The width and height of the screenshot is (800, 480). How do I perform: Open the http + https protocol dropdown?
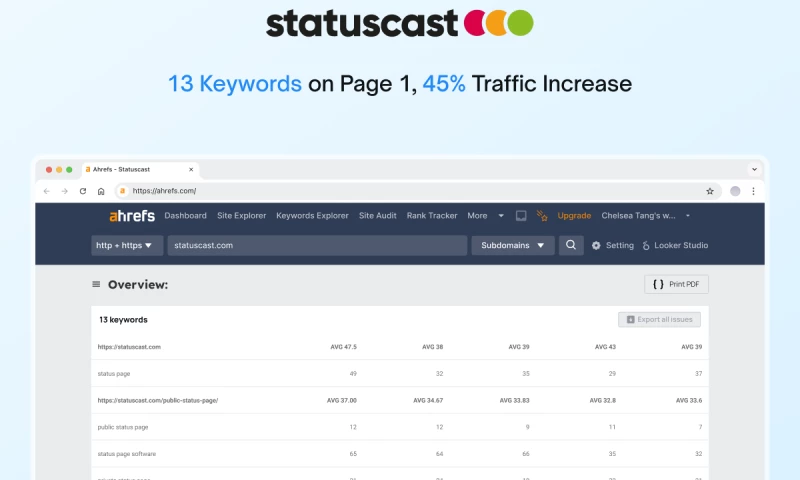coord(127,245)
